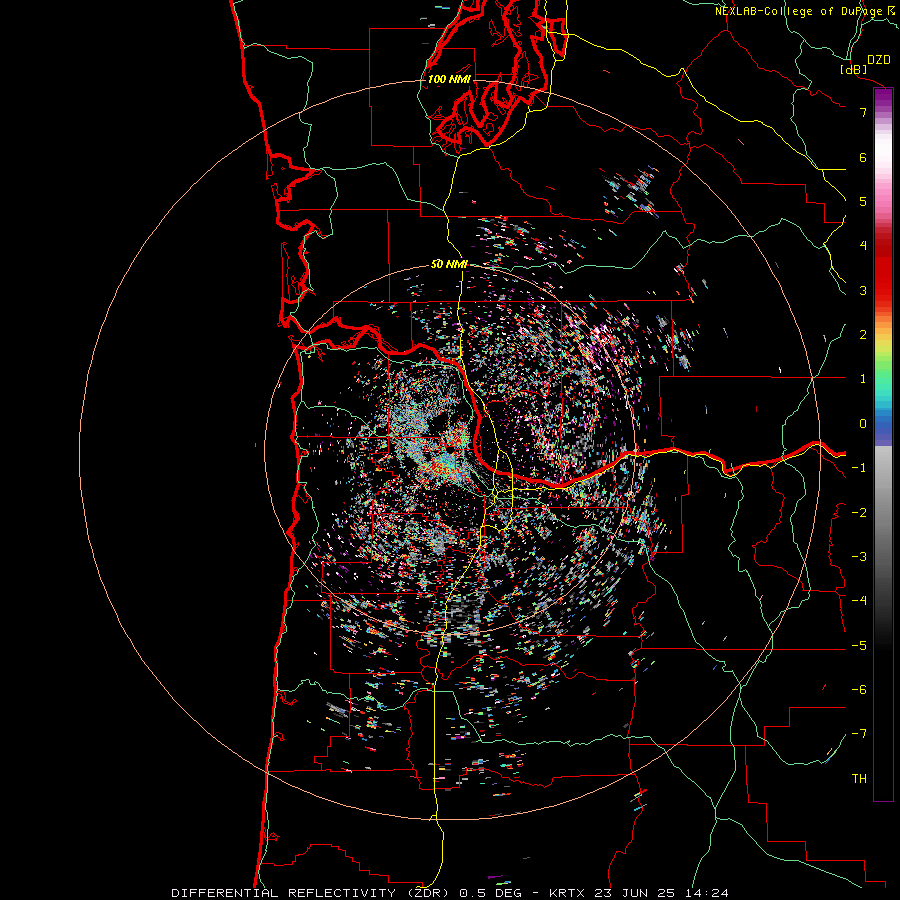Click the "NEXLAB-College of DuPage" credit text
The image size is (900, 900).
click(x=799, y=11)
